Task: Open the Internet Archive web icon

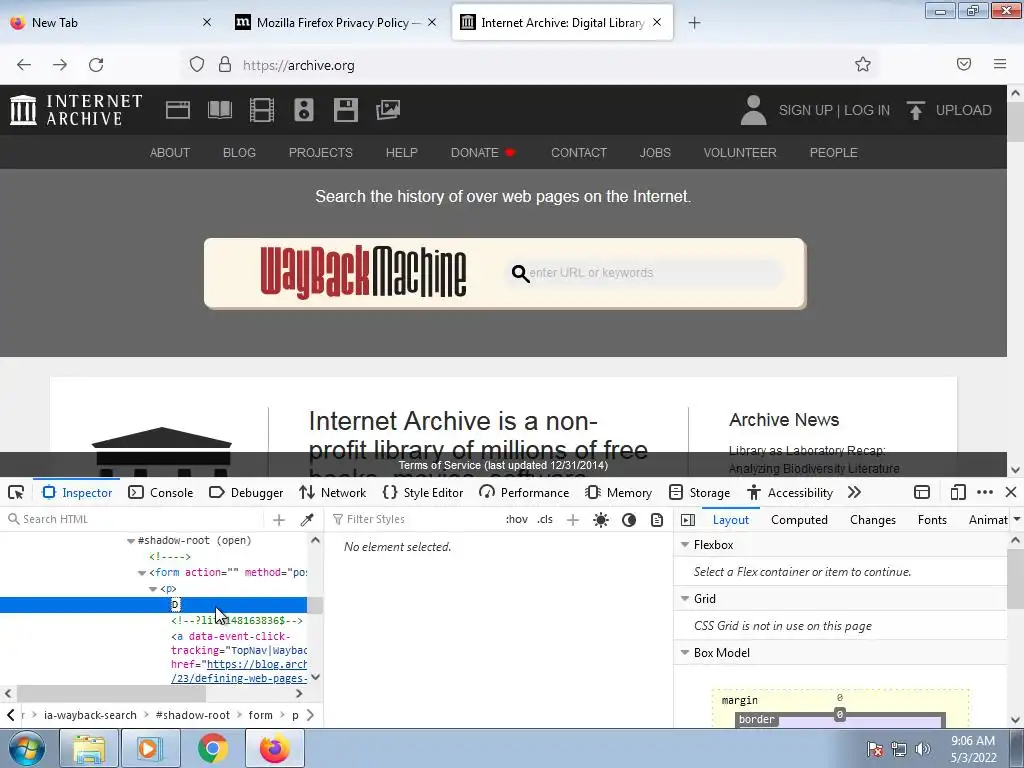Action: (x=178, y=110)
